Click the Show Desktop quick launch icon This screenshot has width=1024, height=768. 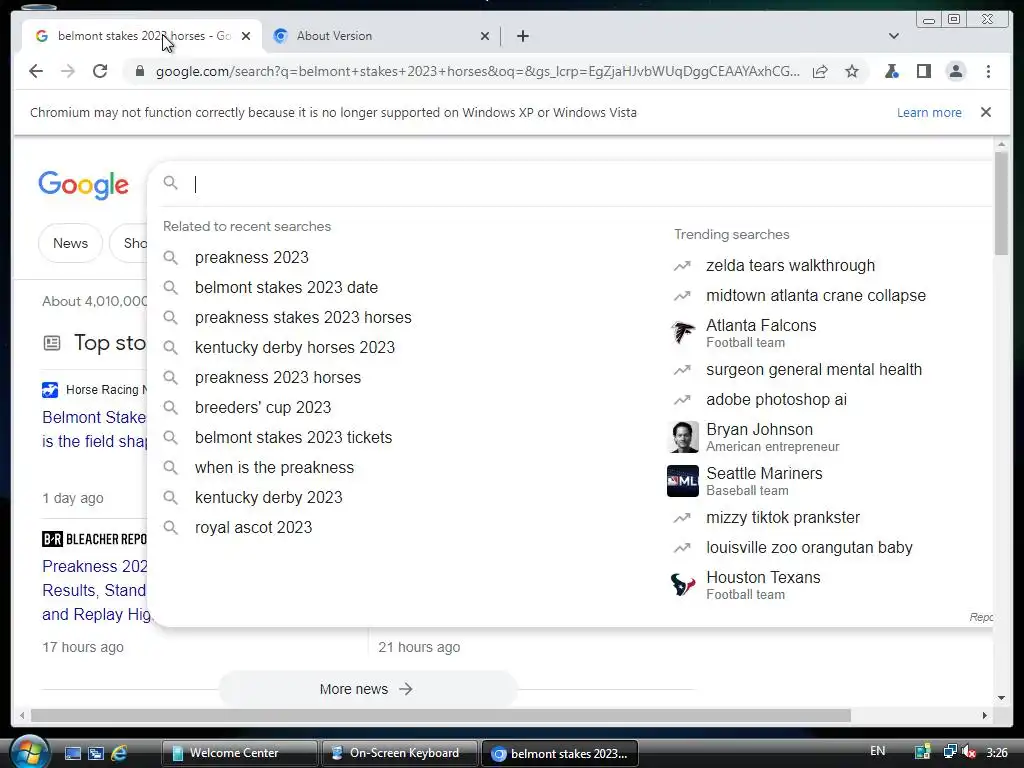click(73, 753)
